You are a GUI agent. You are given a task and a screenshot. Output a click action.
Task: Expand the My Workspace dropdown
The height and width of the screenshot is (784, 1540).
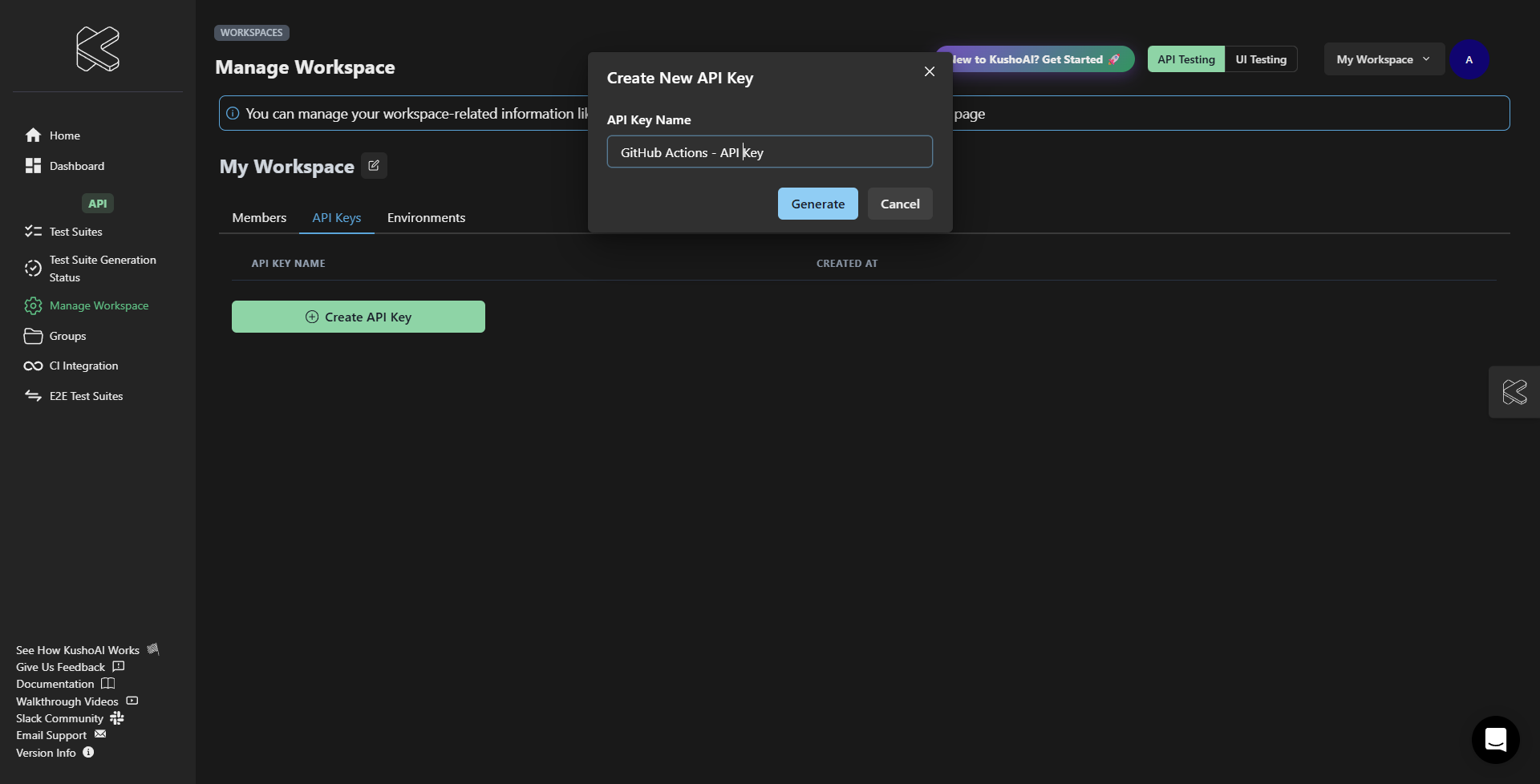[x=1384, y=59]
